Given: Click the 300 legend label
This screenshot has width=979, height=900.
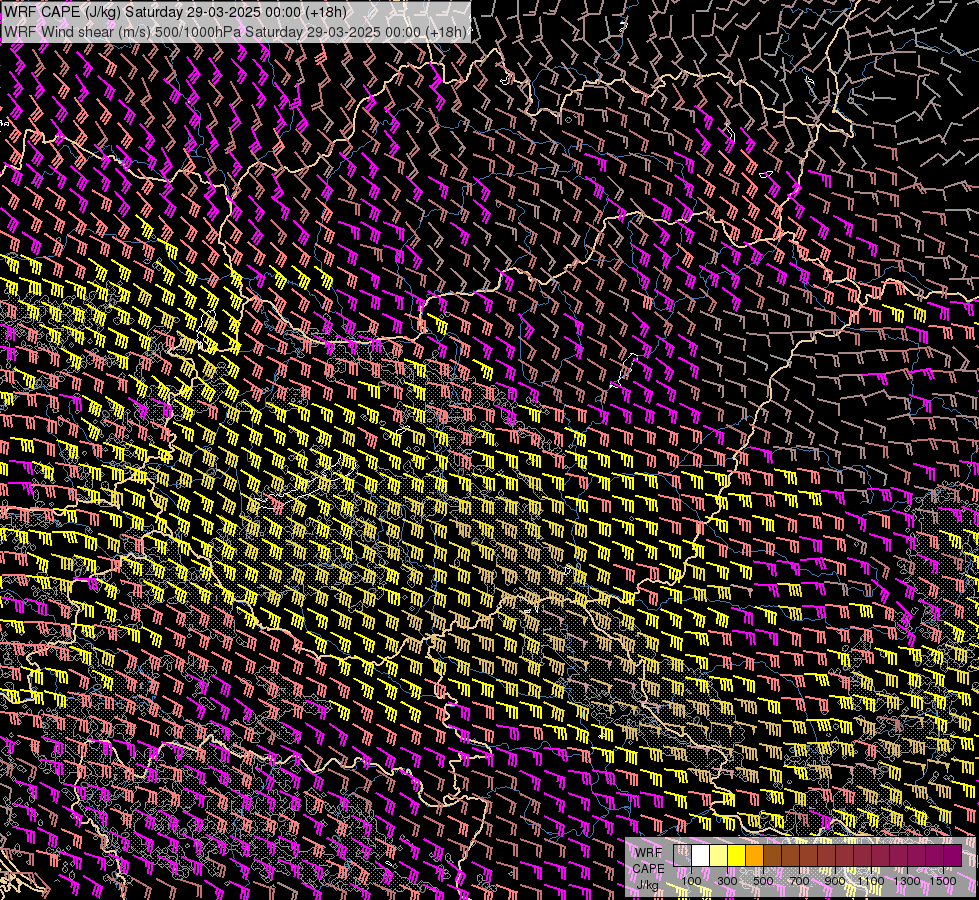Looking at the screenshot, I should click(727, 881).
